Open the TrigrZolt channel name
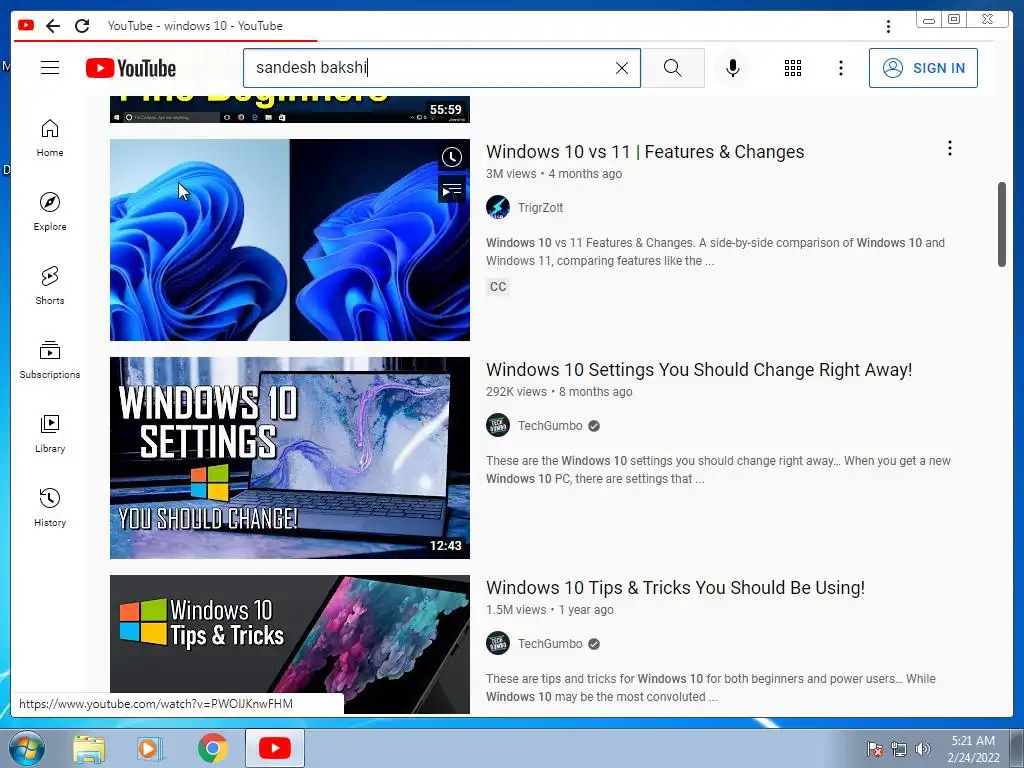 [x=540, y=208]
